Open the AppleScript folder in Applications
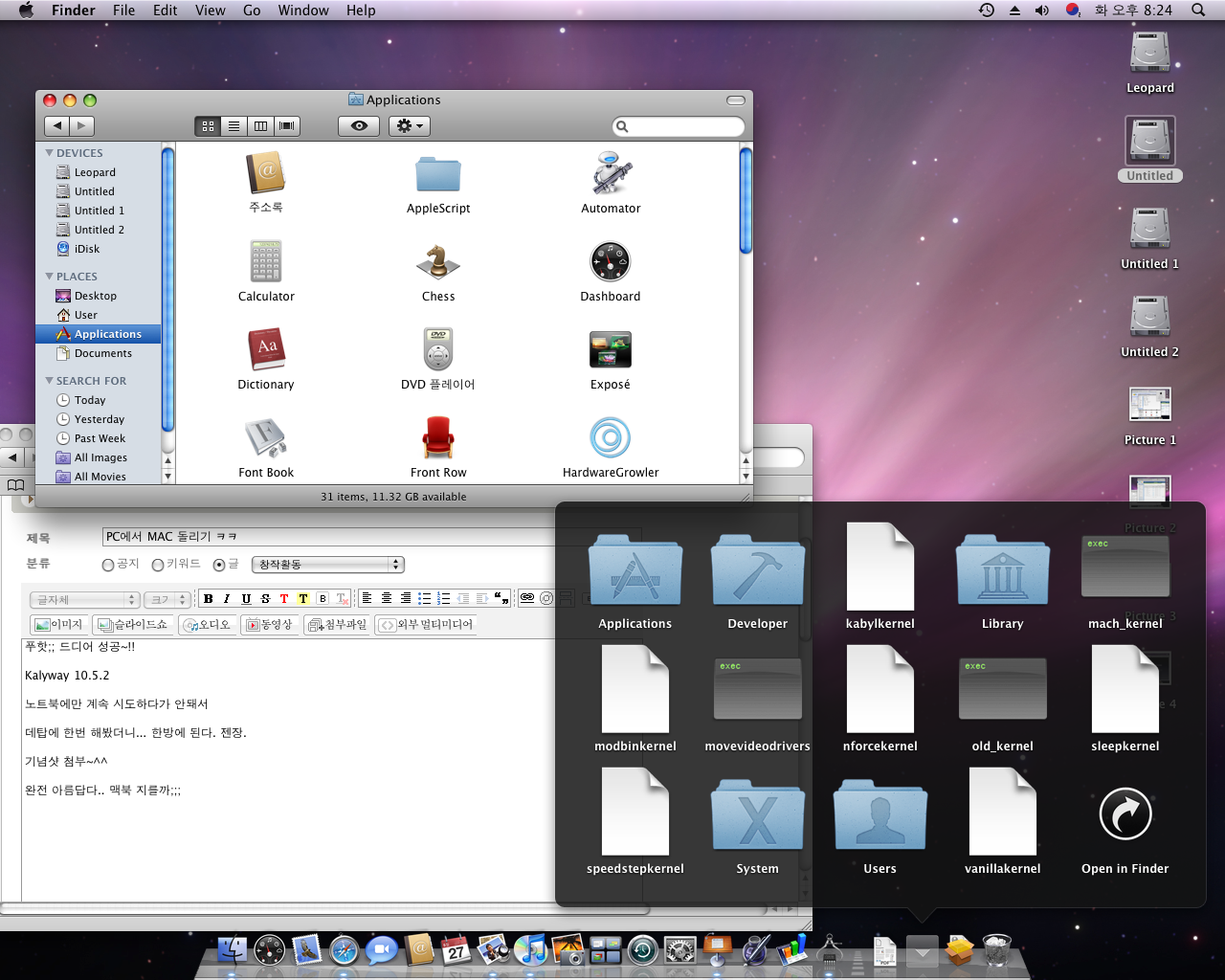 (438, 175)
